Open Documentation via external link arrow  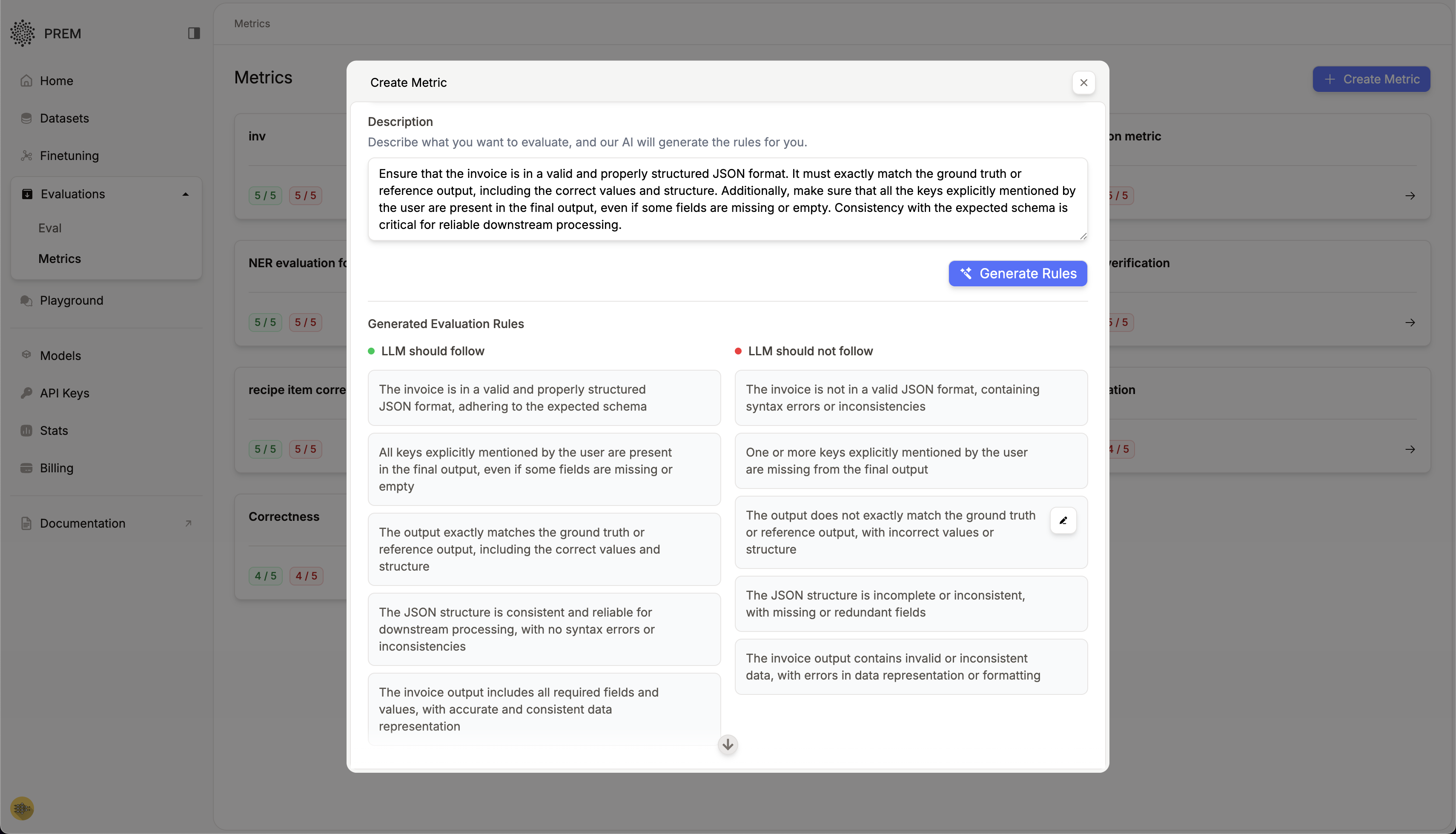point(189,523)
